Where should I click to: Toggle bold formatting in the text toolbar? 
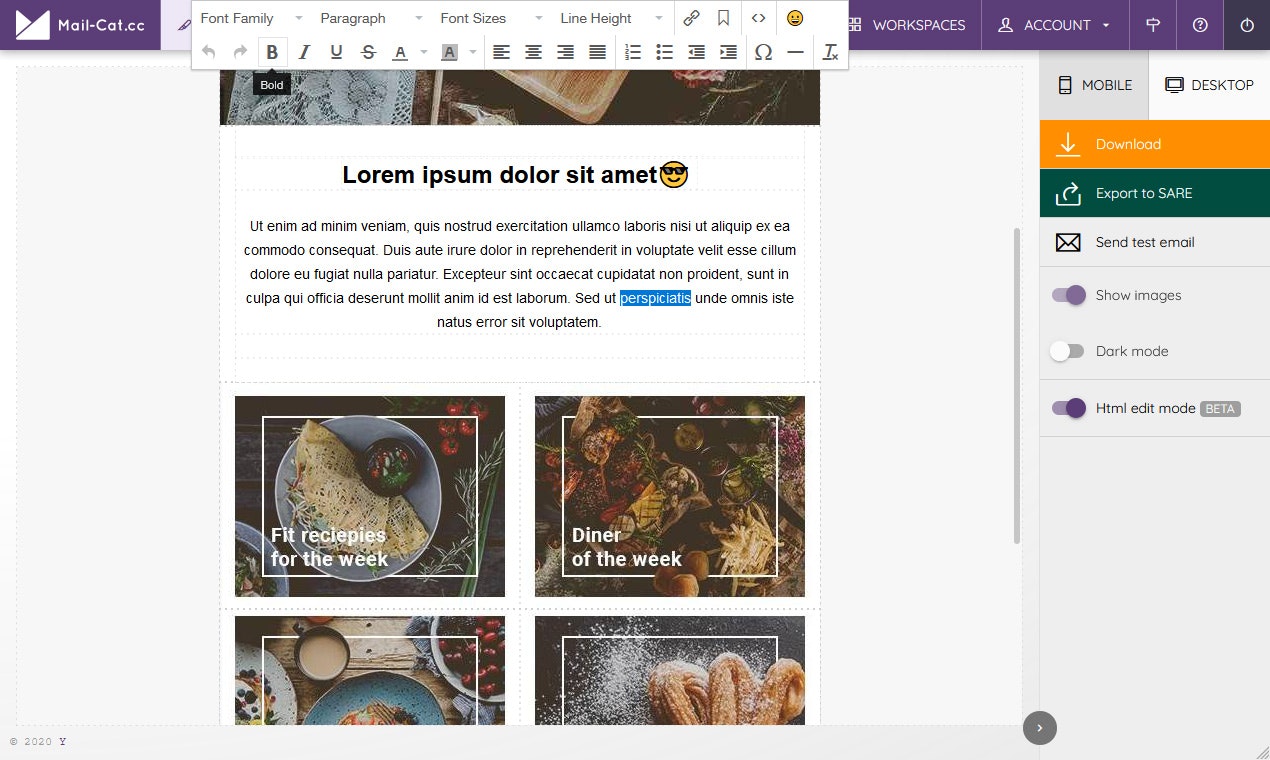coord(272,51)
